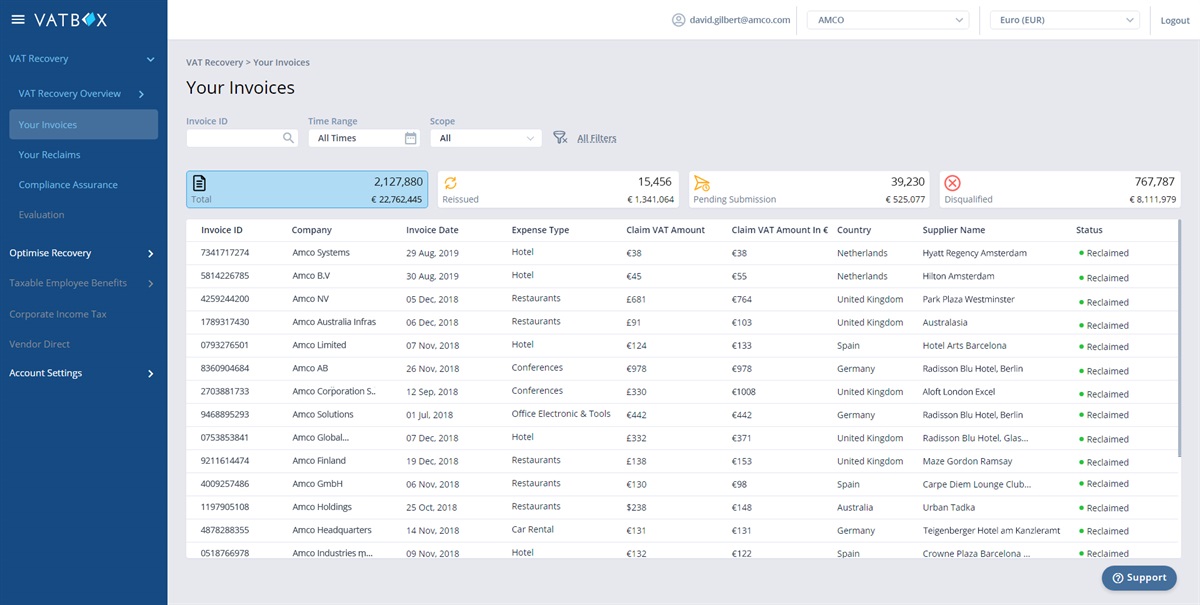Click the search magnifier in Invoice ID
Image resolution: width=1200 pixels, height=605 pixels.
(x=288, y=138)
